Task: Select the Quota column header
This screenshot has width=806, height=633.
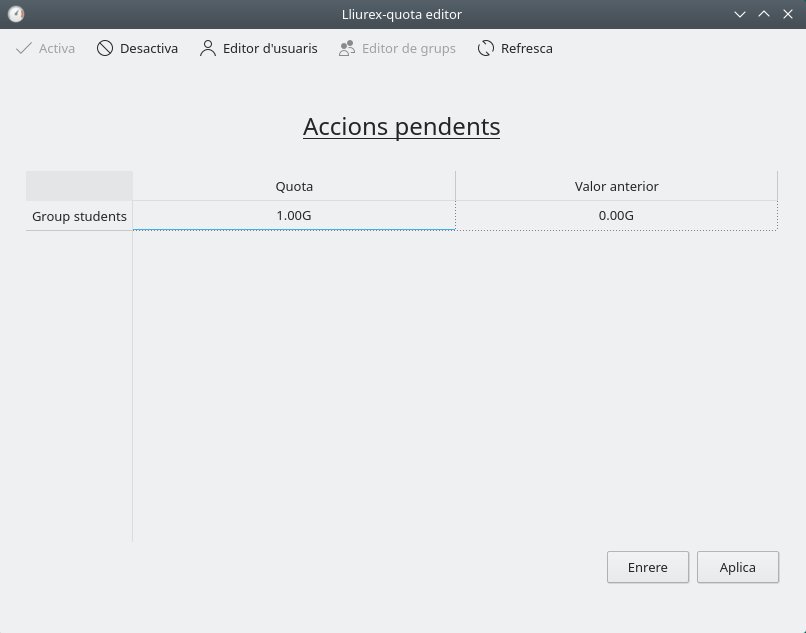Action: 294,186
